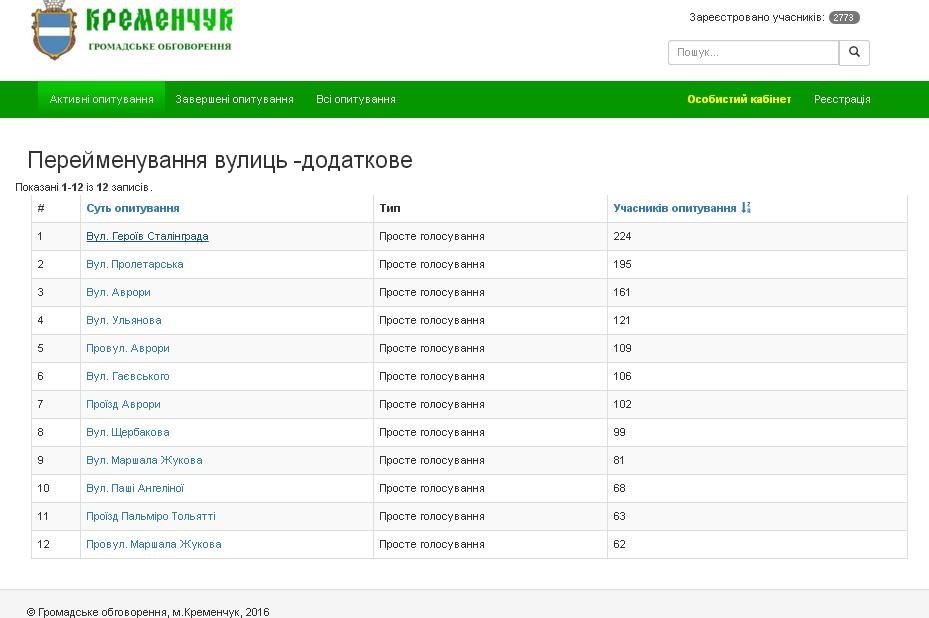This screenshot has height=618, width=929.
Task: Switch to Завершені опитування section
Action: (237, 99)
